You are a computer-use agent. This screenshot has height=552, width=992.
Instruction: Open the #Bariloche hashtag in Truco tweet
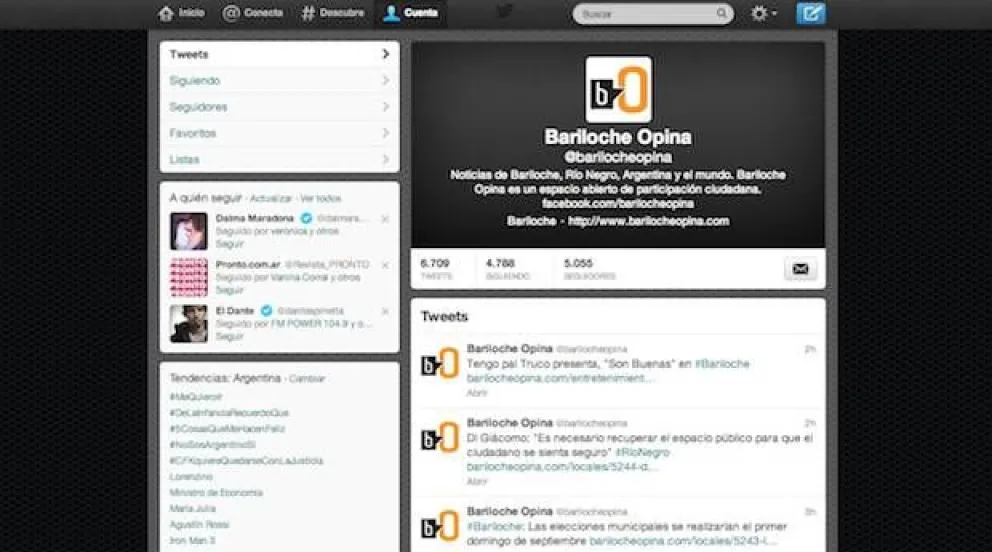pos(722,364)
